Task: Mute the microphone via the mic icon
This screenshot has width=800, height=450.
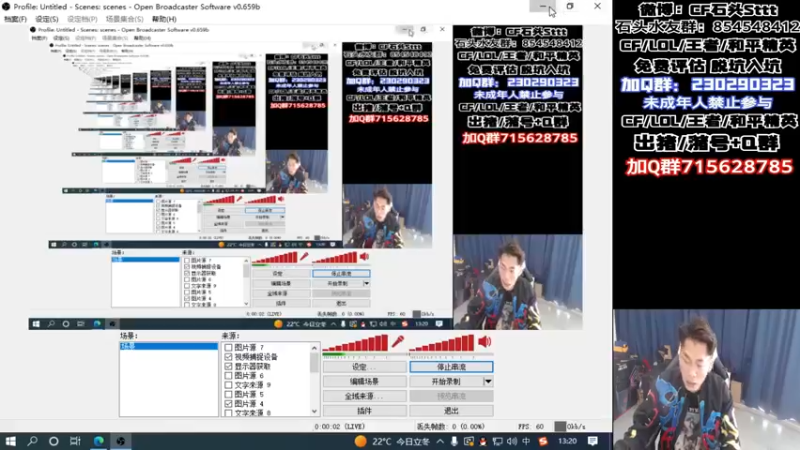Action: [x=397, y=341]
